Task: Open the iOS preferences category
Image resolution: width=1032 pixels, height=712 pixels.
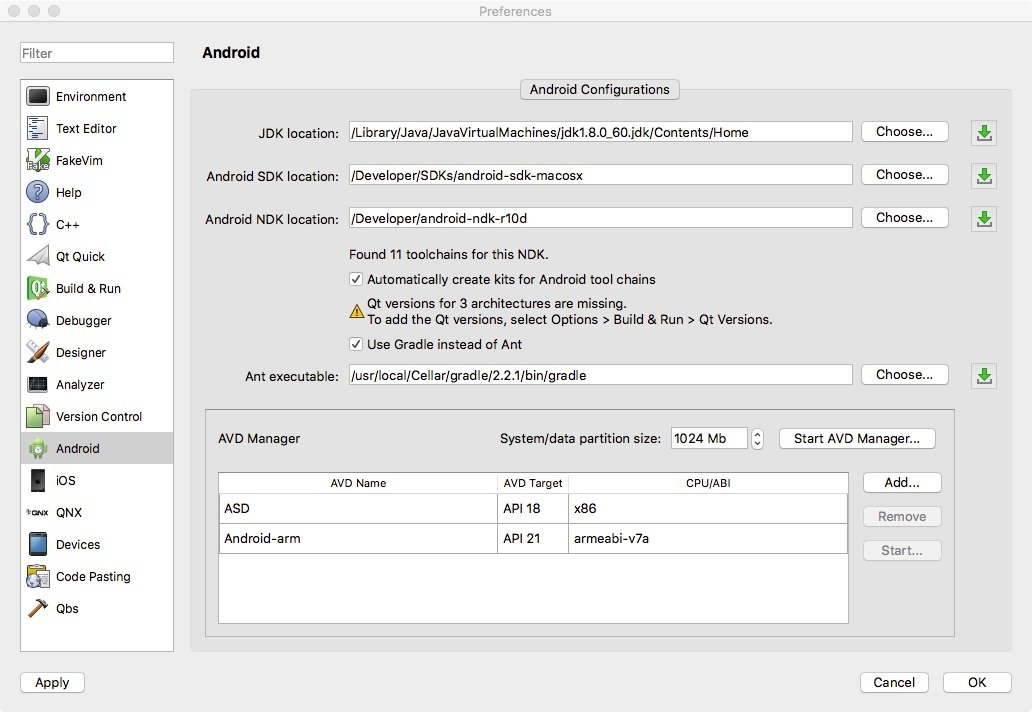Action: click(x=97, y=480)
